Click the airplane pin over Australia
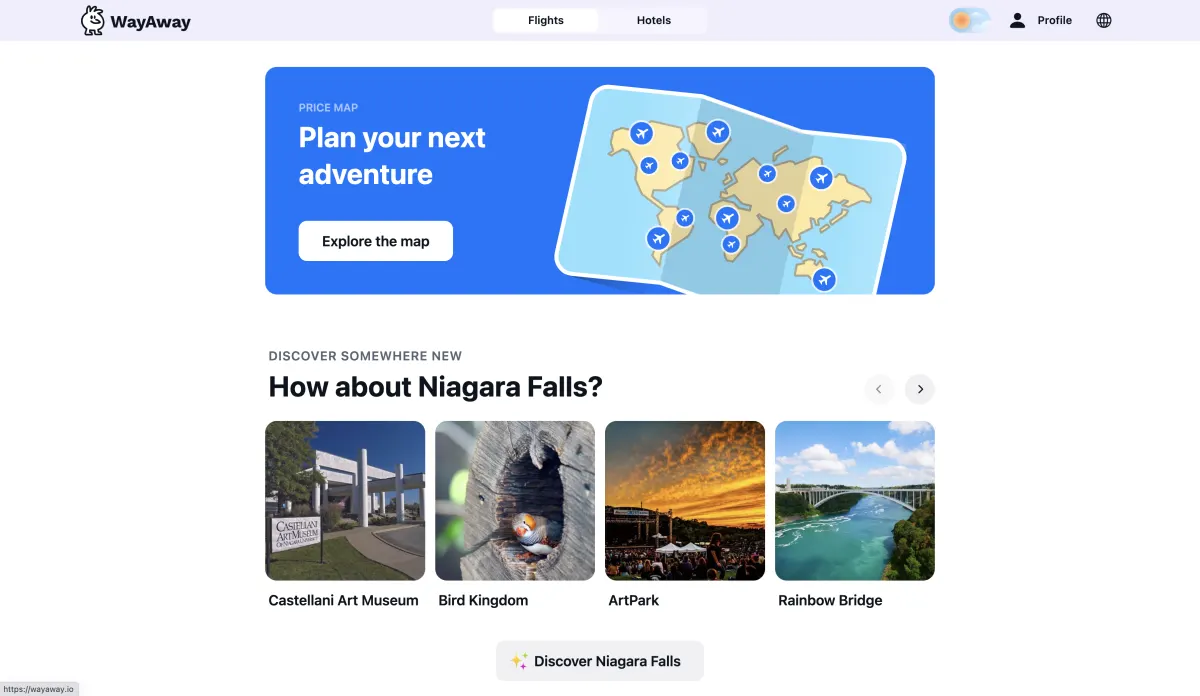Screen dimensions: 1200x696 click(x=824, y=279)
